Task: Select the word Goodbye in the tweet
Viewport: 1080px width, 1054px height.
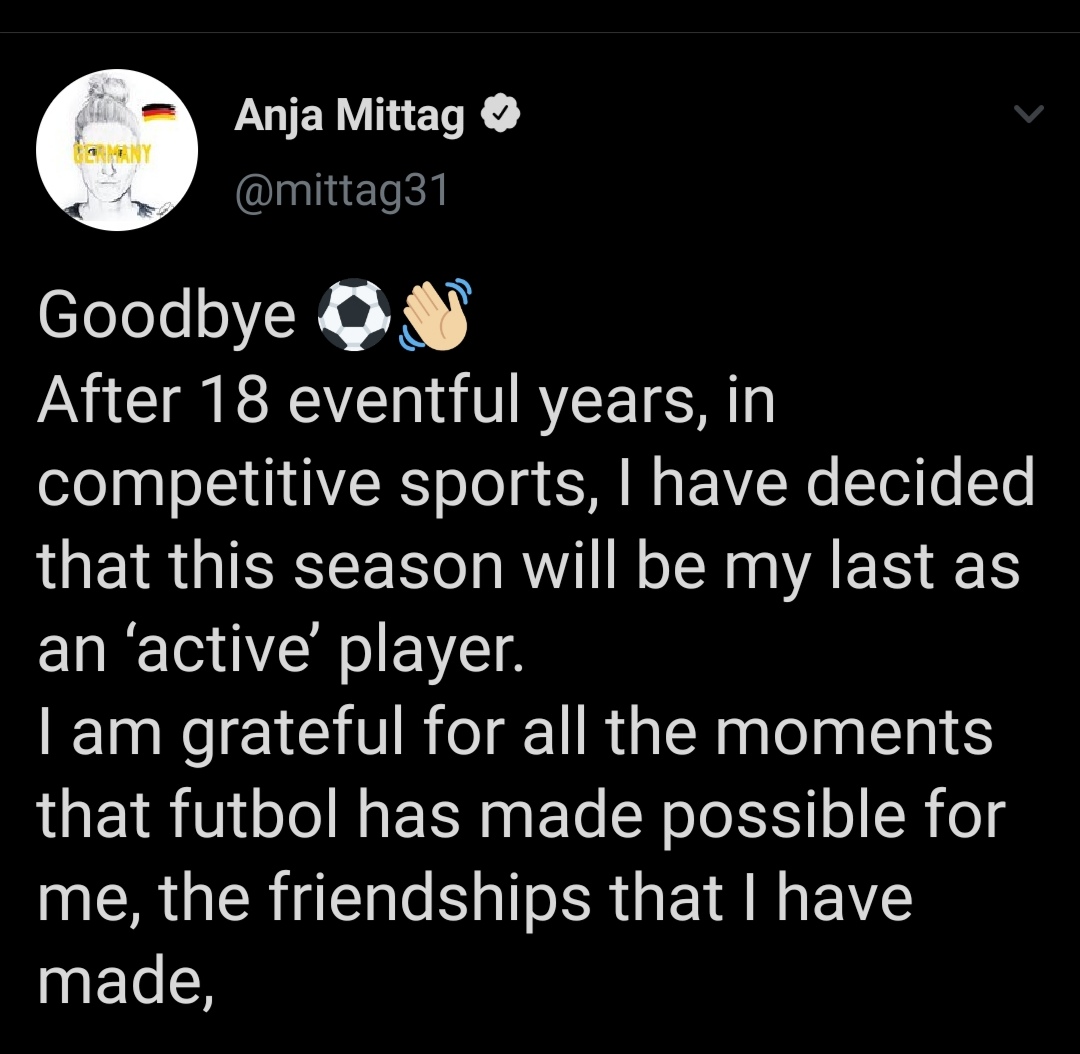Action: (x=167, y=317)
